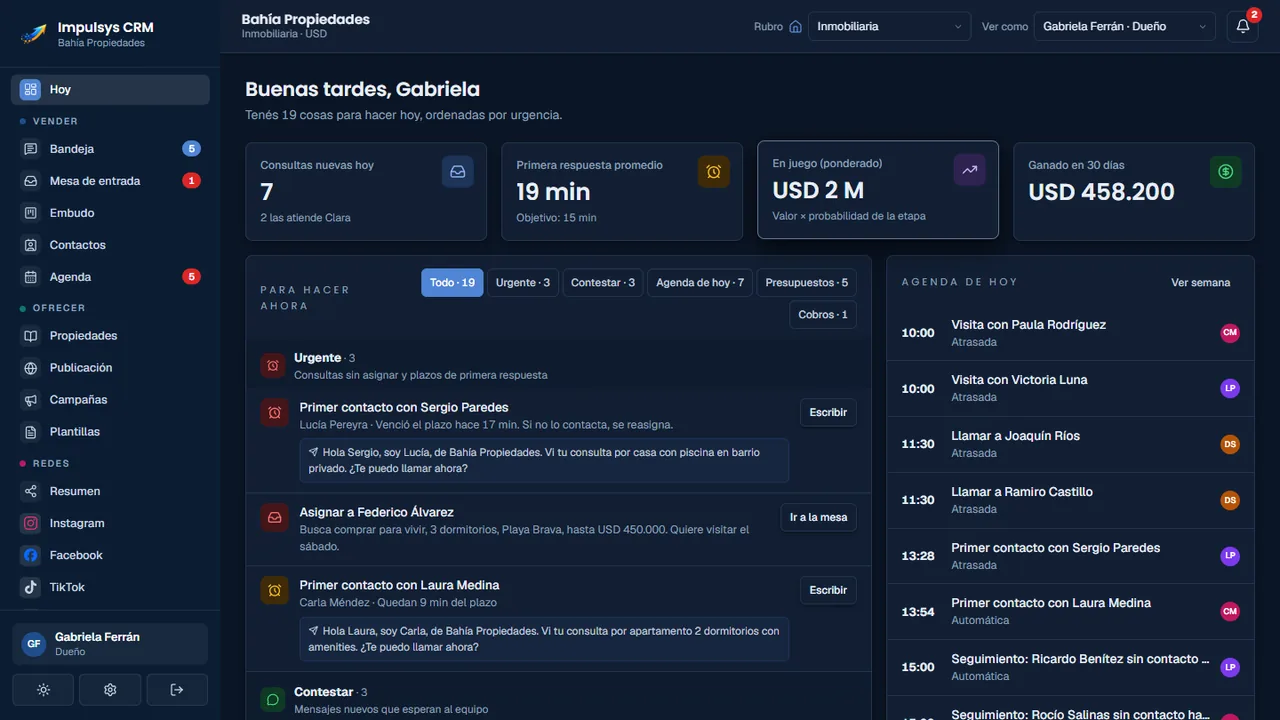Open Agenda in the sidebar
The height and width of the screenshot is (720, 1280).
[110, 277]
